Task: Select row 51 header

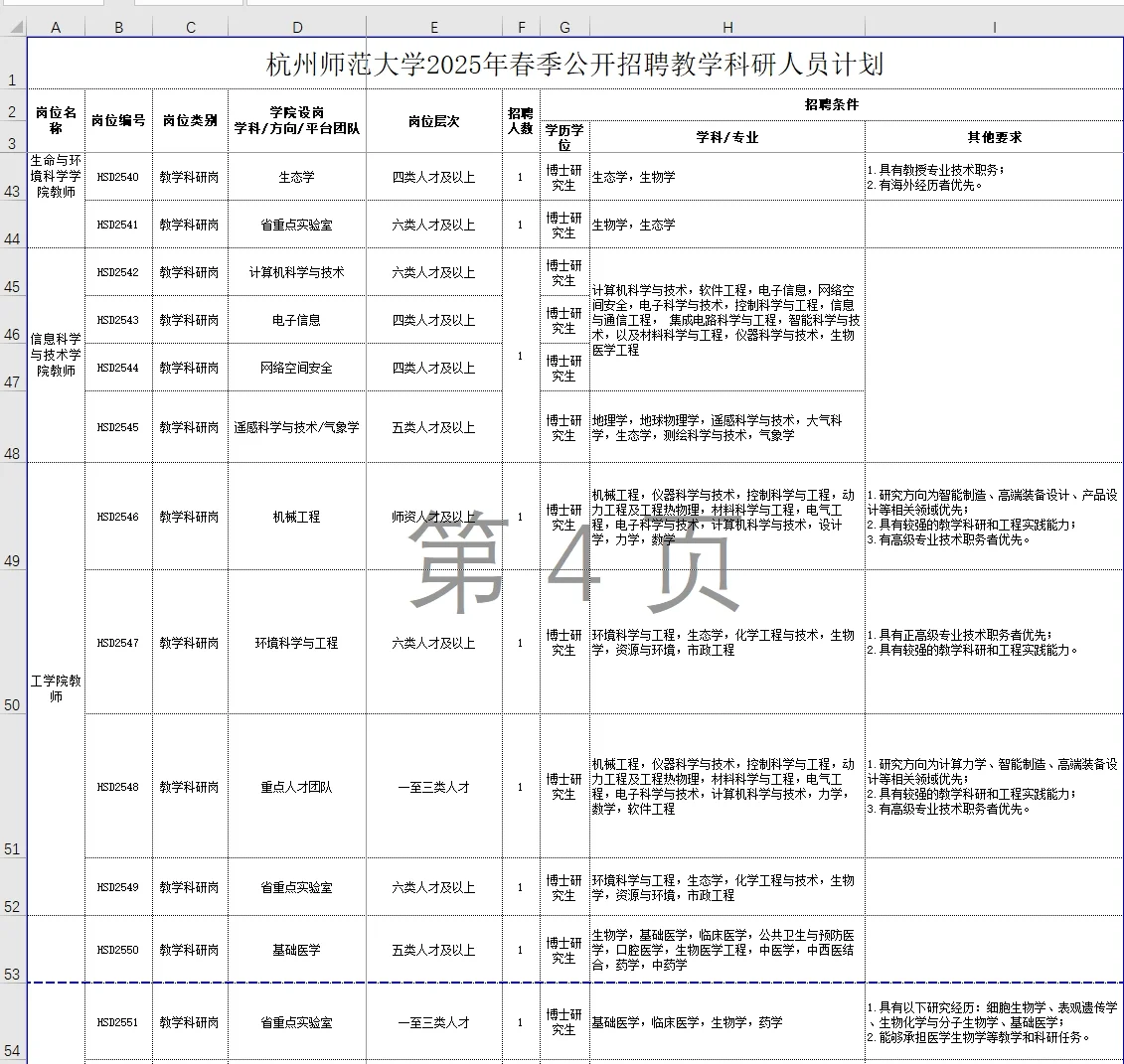Action: pyautogui.click(x=13, y=786)
